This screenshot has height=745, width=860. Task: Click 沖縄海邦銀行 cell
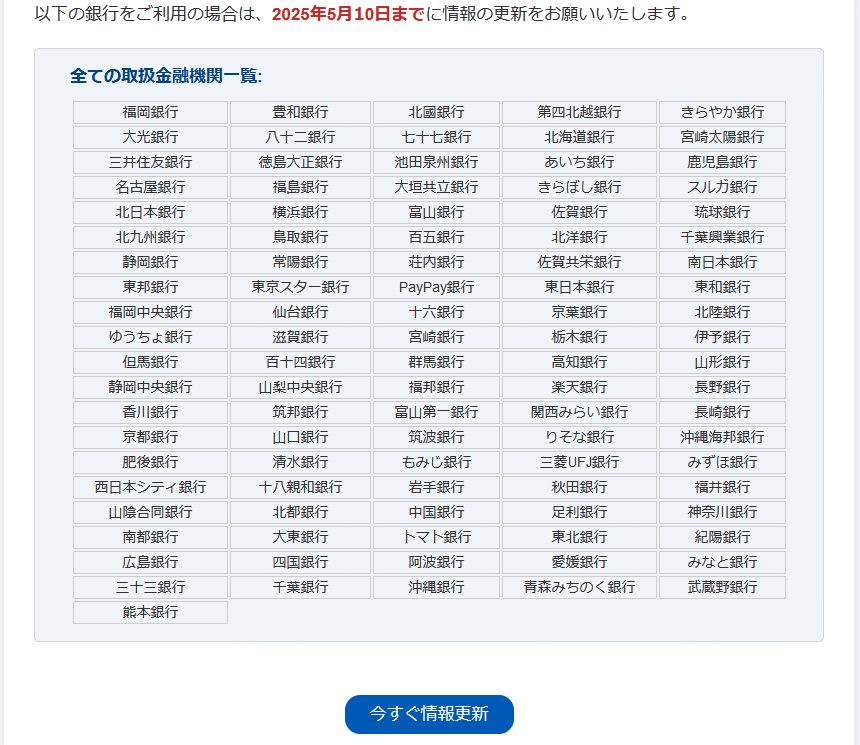coord(722,437)
